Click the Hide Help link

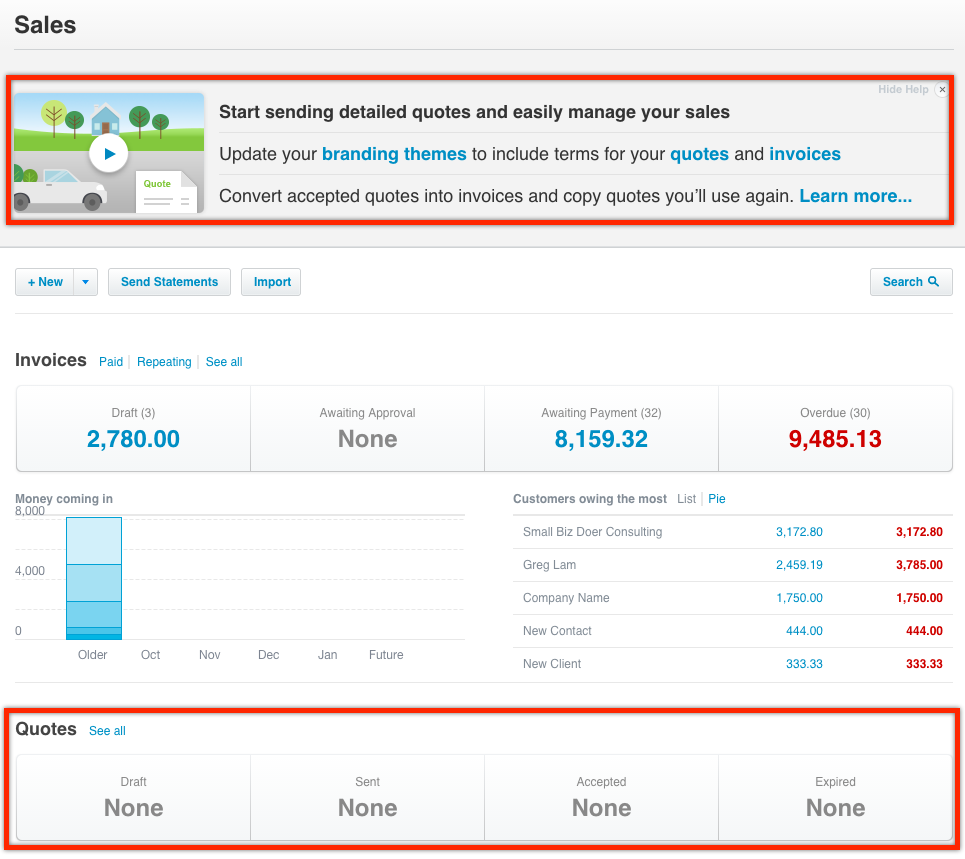point(903,90)
